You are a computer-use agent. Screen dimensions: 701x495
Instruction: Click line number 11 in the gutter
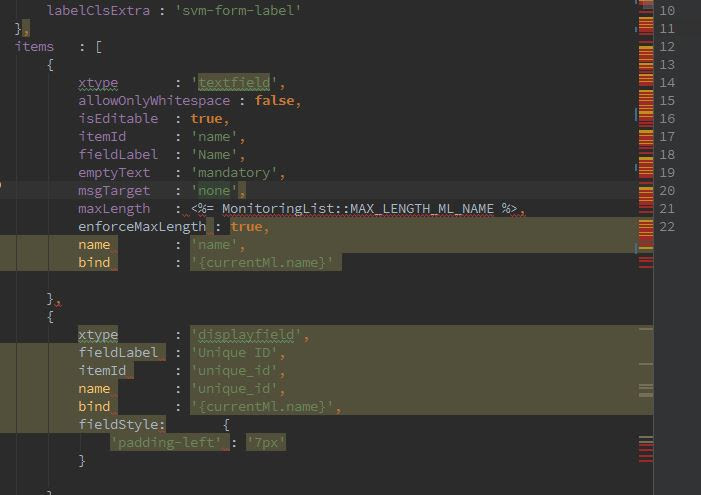tap(667, 29)
